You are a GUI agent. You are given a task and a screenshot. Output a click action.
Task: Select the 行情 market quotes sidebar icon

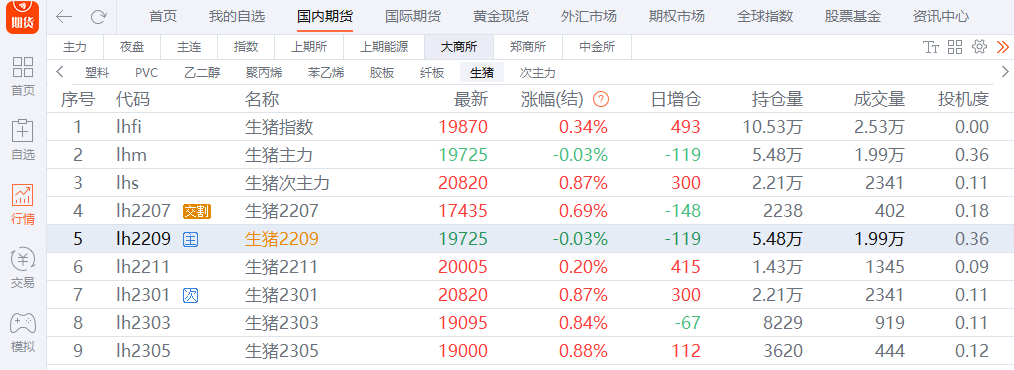tap(23, 204)
